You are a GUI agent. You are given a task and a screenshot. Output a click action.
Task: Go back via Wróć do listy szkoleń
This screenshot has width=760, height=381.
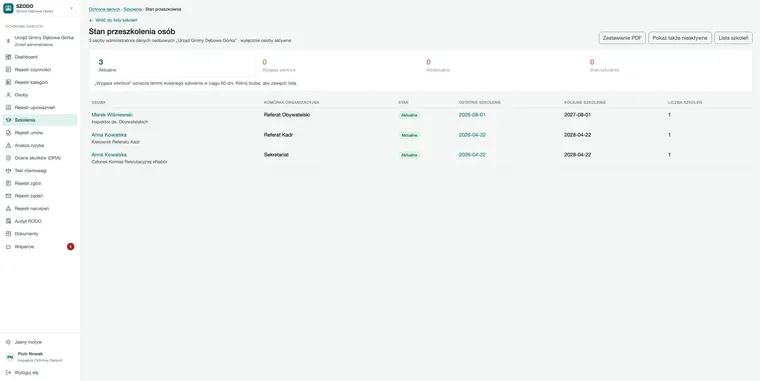coord(113,20)
